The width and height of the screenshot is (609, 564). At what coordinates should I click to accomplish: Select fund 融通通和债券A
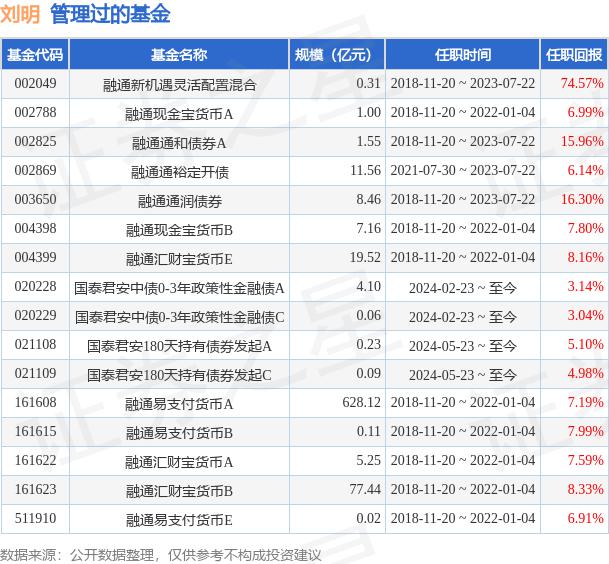pos(179,142)
